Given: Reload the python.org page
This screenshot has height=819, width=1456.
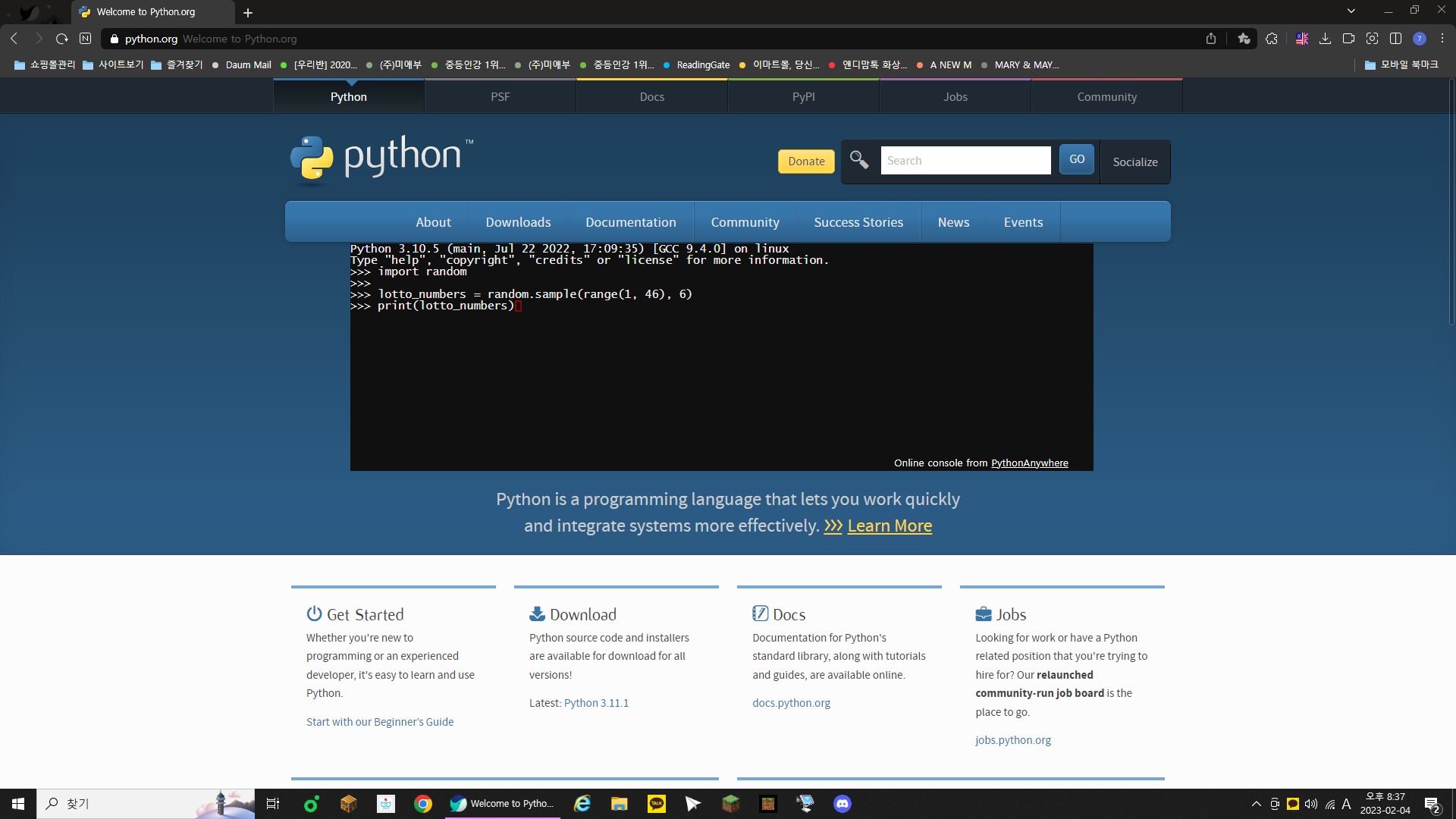Looking at the screenshot, I should pyautogui.click(x=62, y=39).
